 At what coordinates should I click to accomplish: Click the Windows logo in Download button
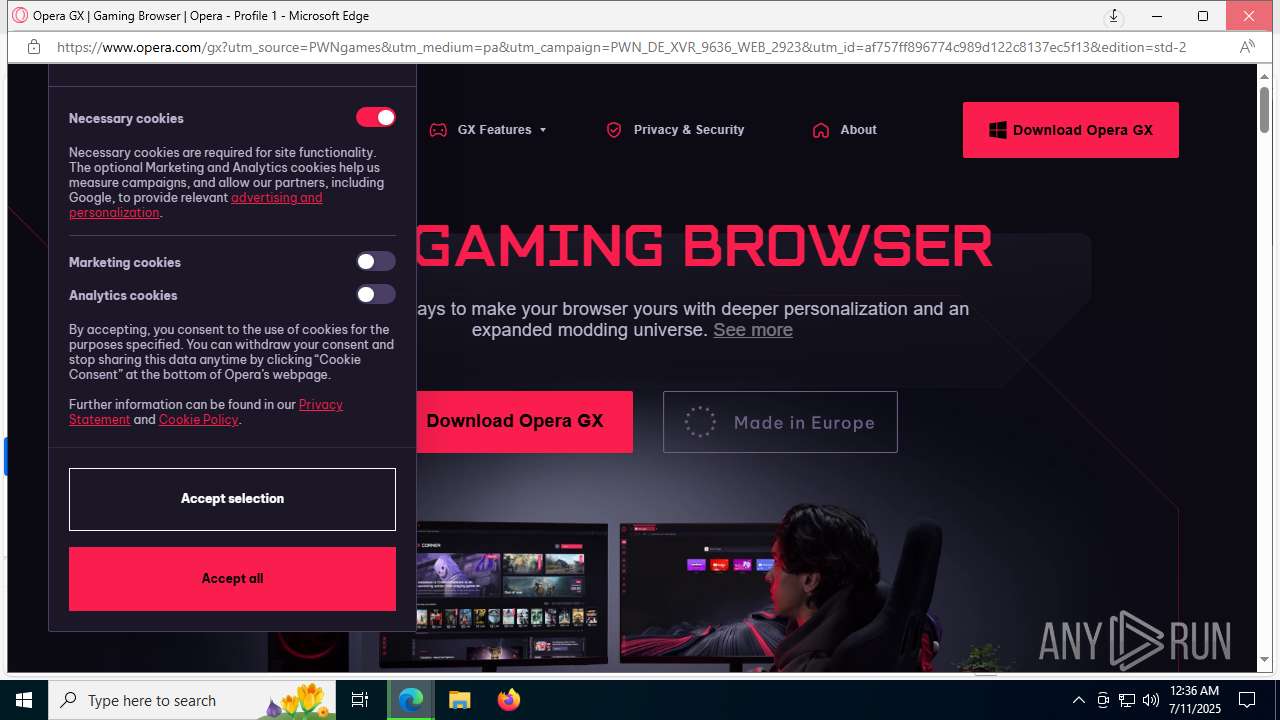[997, 130]
